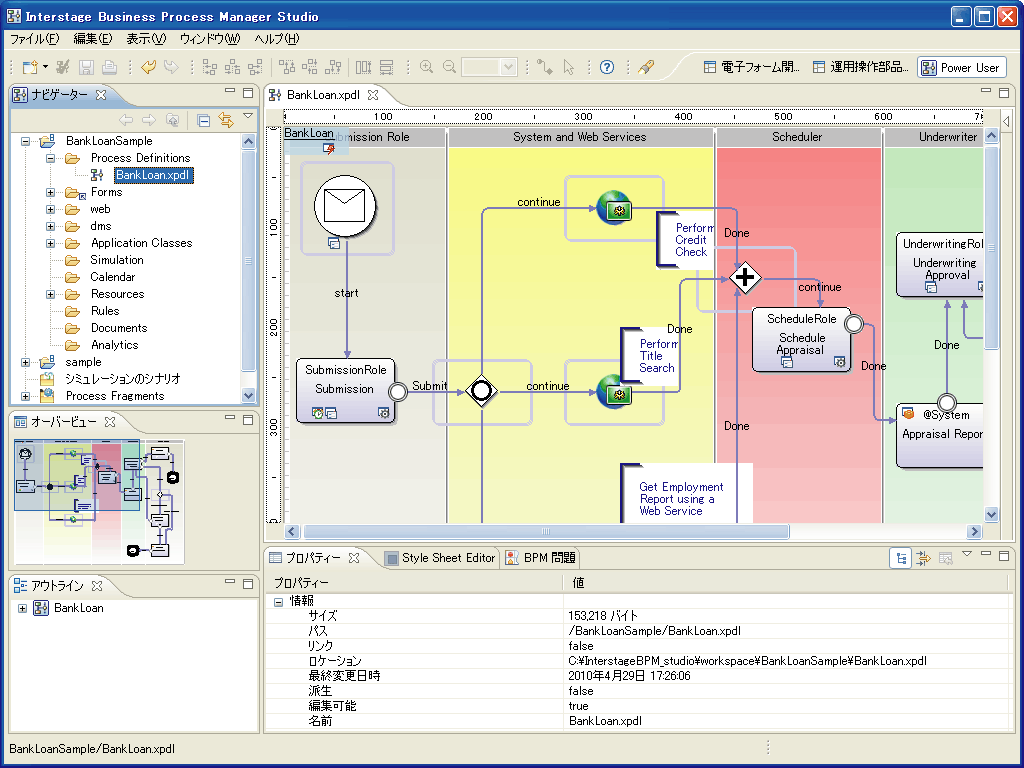Open the ウィンドウ(W) menu
The image size is (1024, 768).
point(210,39)
